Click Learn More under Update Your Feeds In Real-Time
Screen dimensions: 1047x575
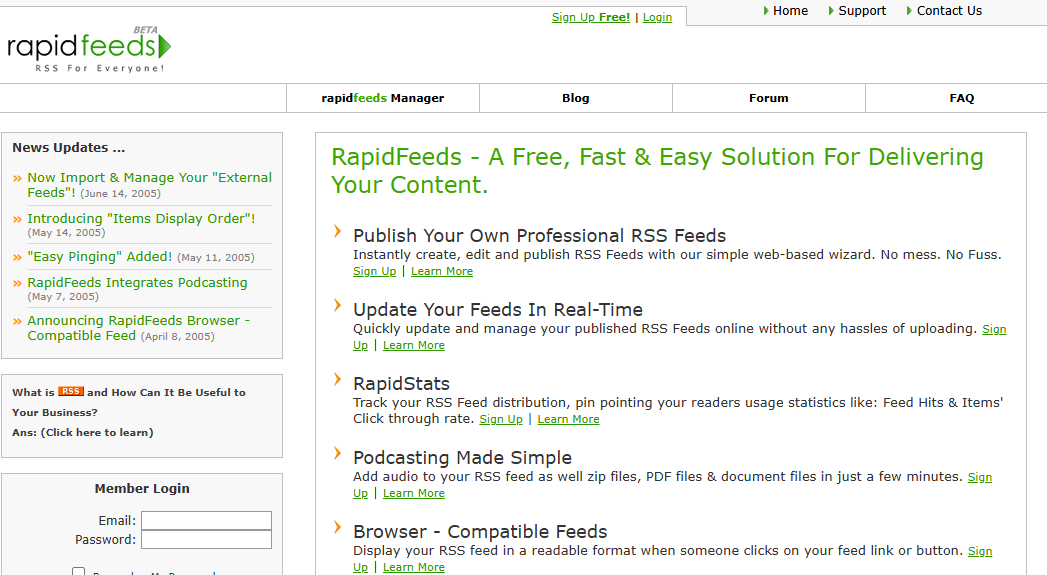tap(414, 345)
